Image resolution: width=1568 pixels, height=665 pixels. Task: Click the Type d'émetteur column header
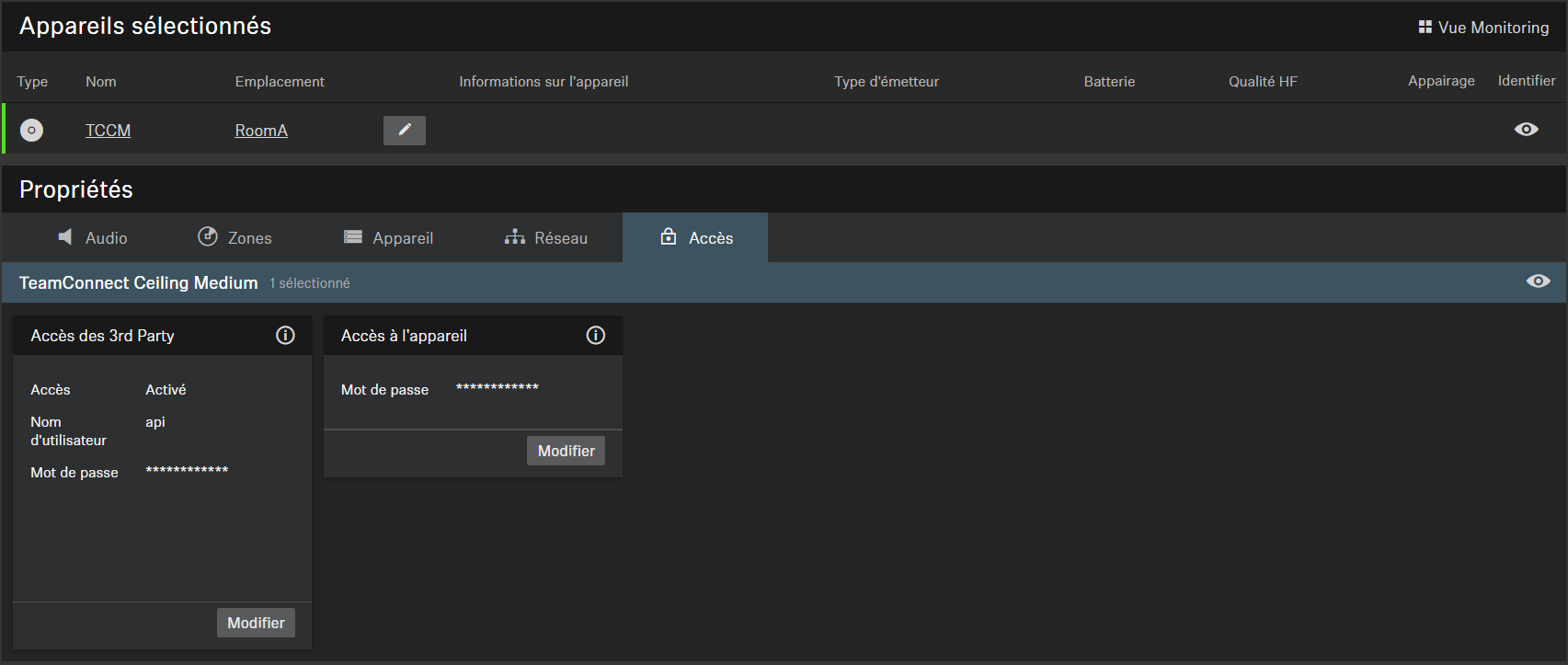tap(887, 82)
